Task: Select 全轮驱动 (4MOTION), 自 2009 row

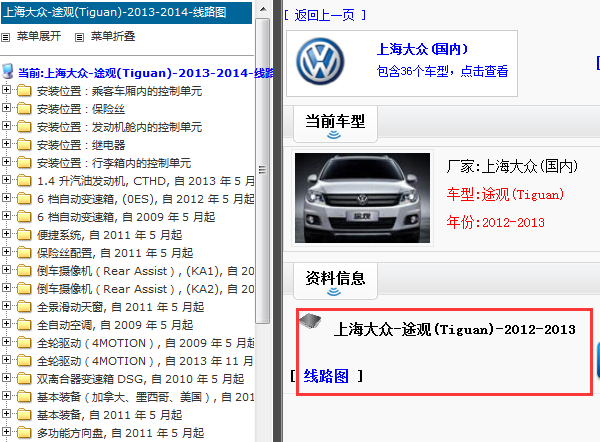Action: (145, 343)
